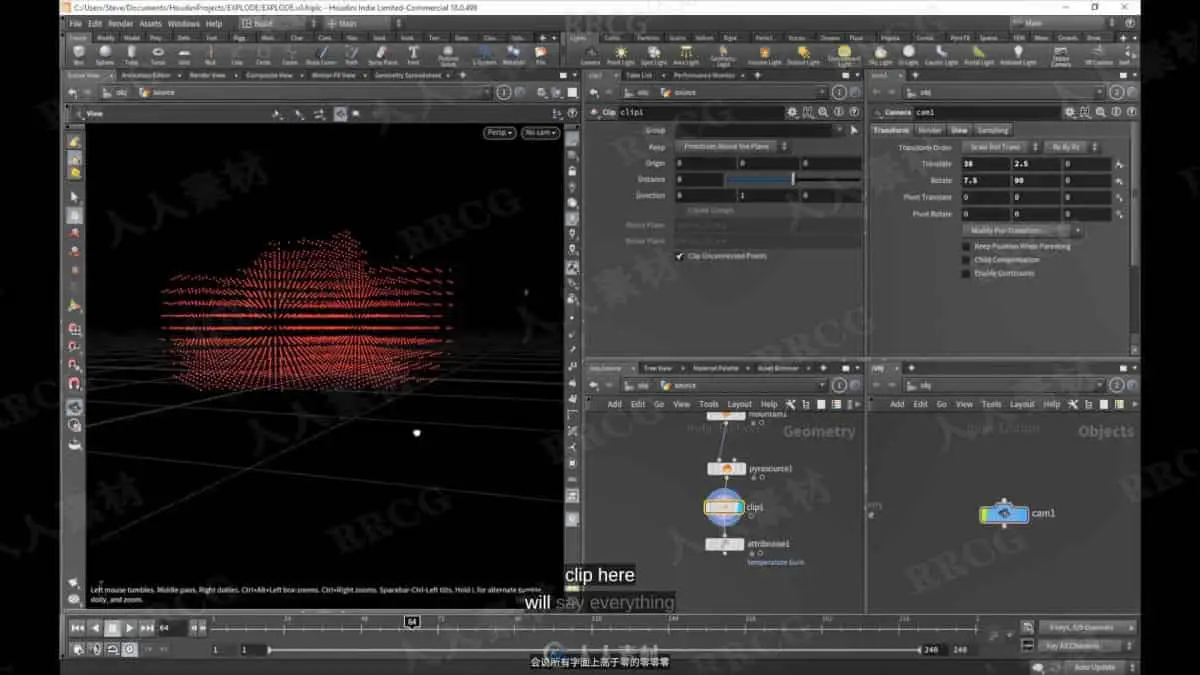Viewport: 1200px width, 675px height.
Task: Search parameters in the clip1 pane
Action: pos(823,112)
